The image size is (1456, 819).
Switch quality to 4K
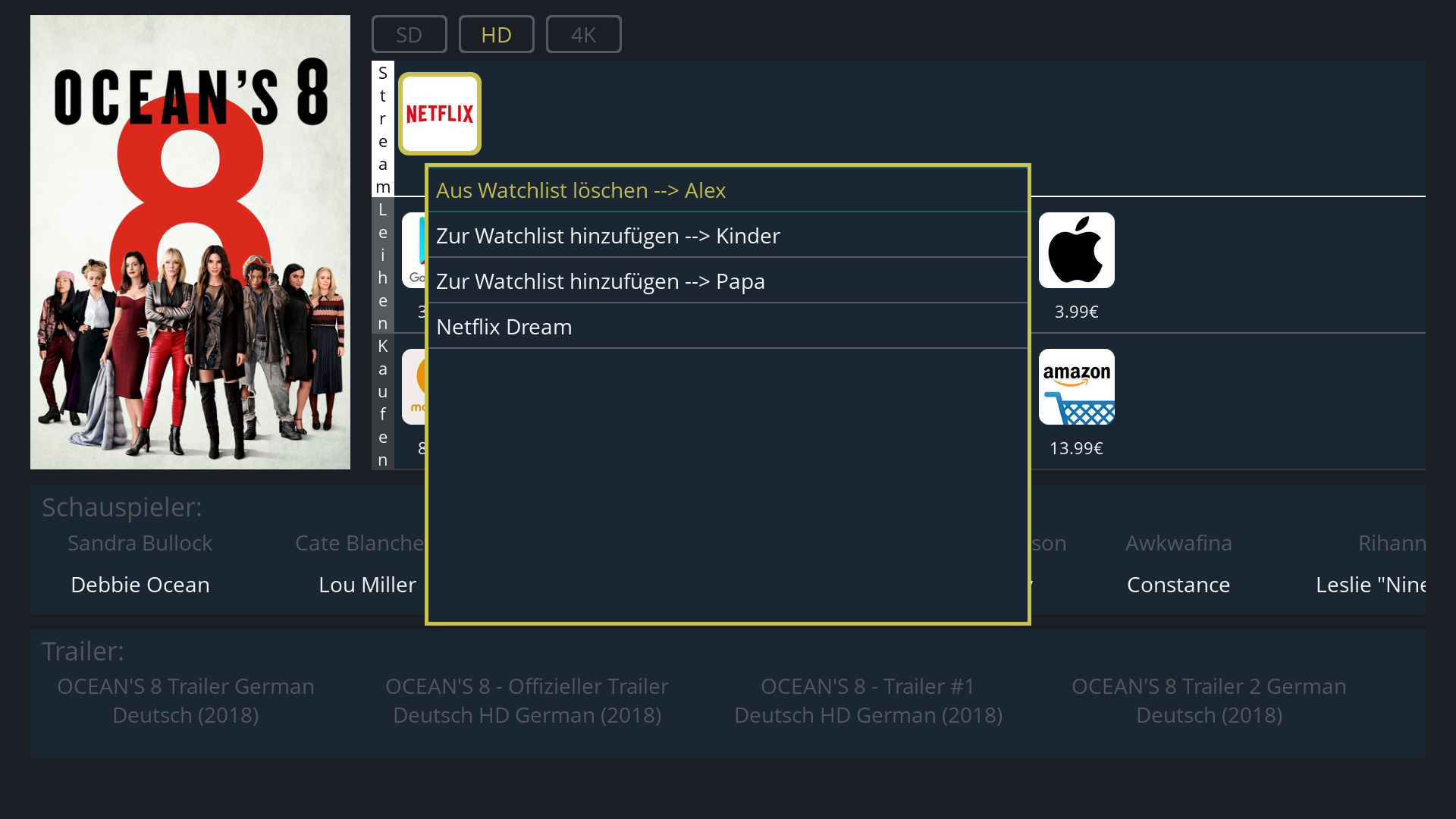click(583, 35)
